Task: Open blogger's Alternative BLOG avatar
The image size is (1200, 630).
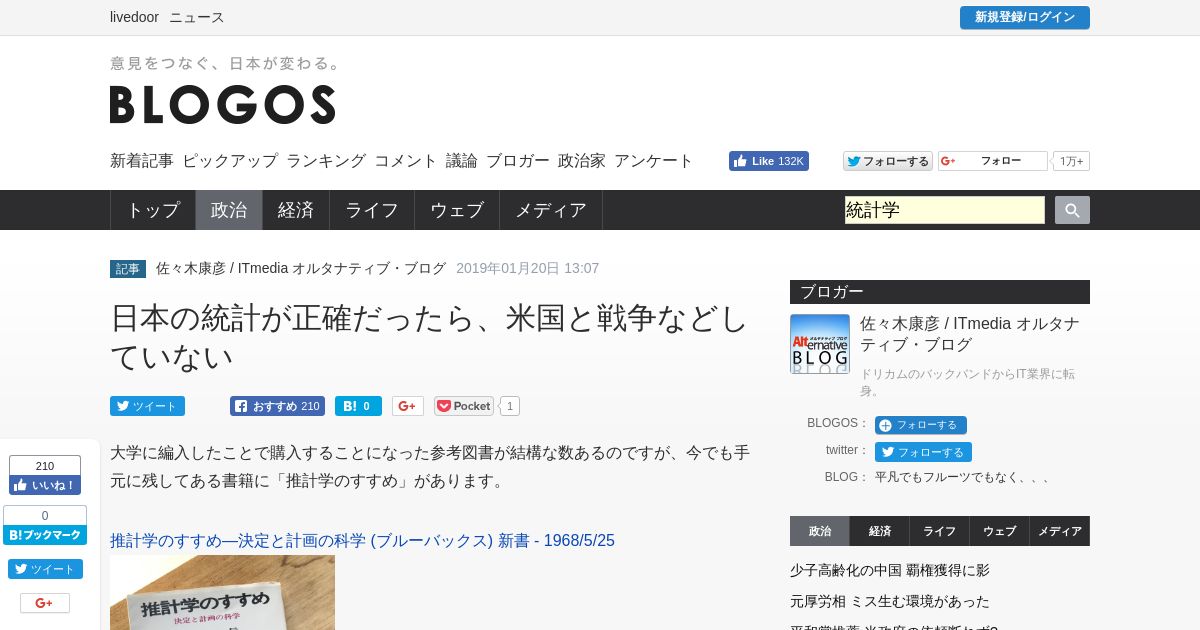Action: [820, 344]
